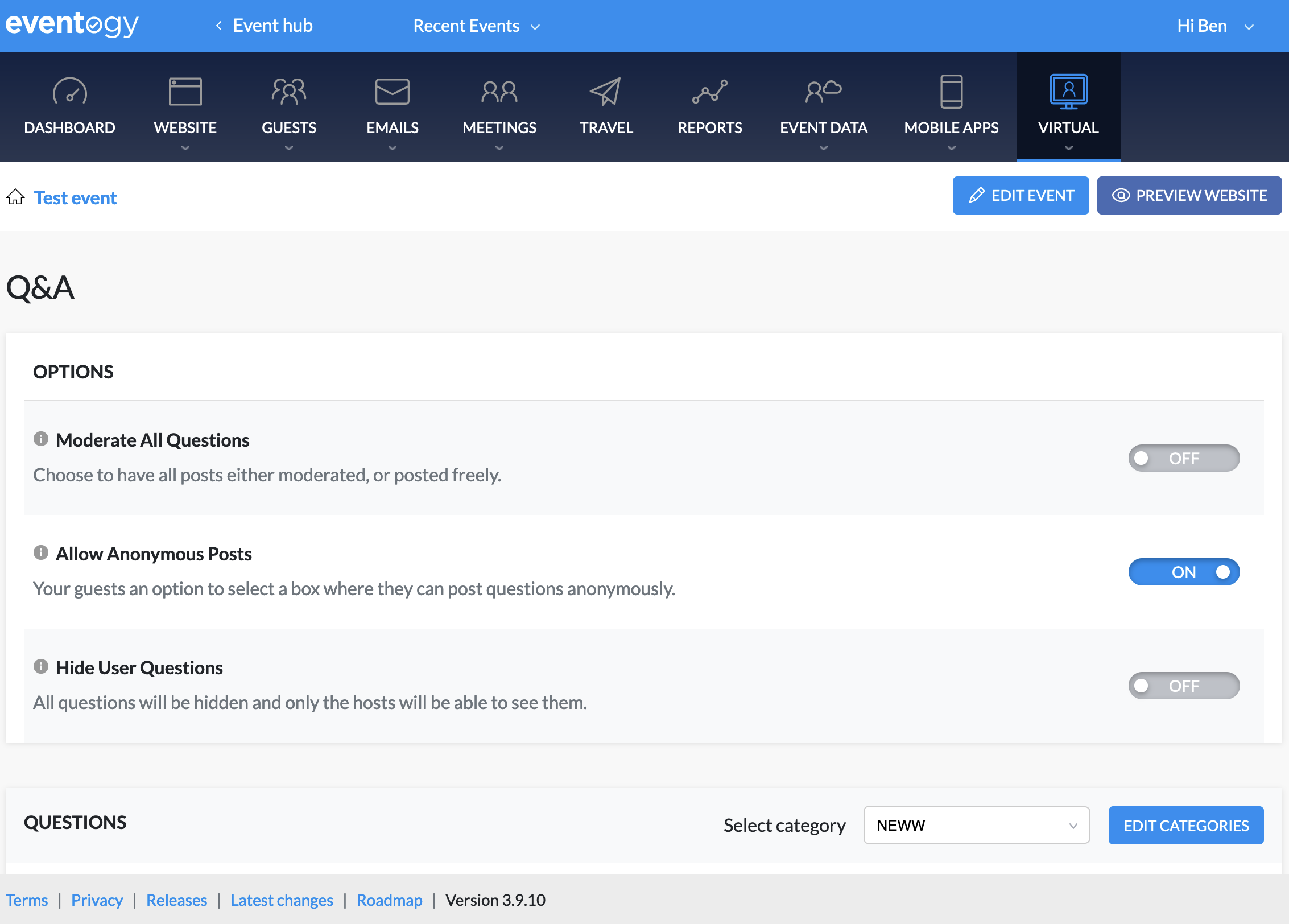
Task: Open the Select category NEWW dropdown
Action: point(976,825)
